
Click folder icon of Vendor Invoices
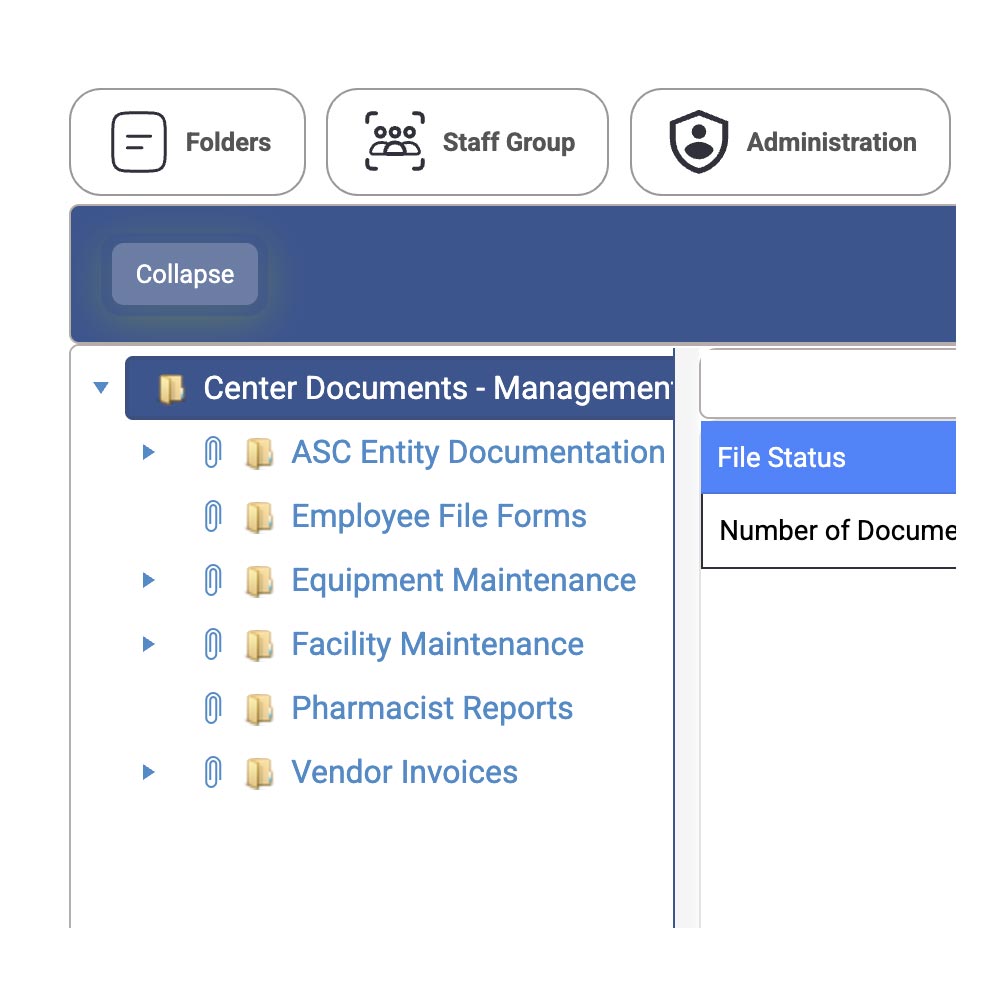260,773
